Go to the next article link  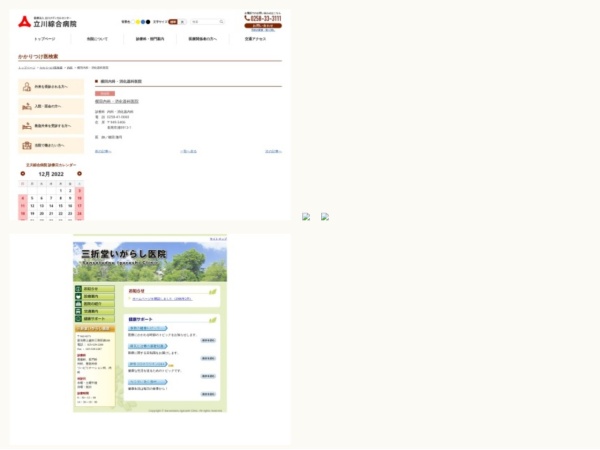tap(274, 152)
